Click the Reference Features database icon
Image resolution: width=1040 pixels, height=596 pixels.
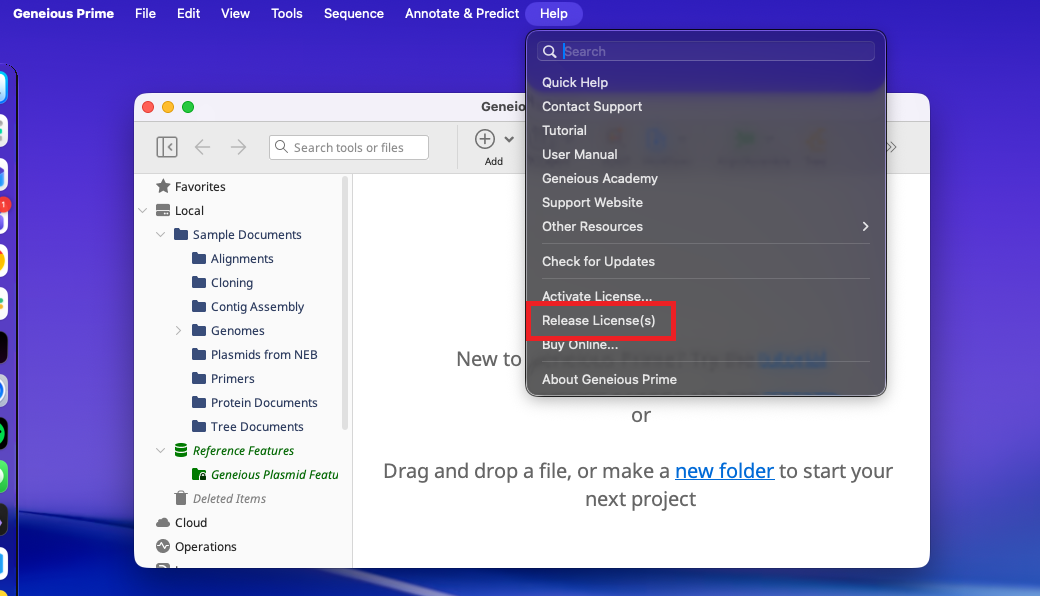[181, 450]
